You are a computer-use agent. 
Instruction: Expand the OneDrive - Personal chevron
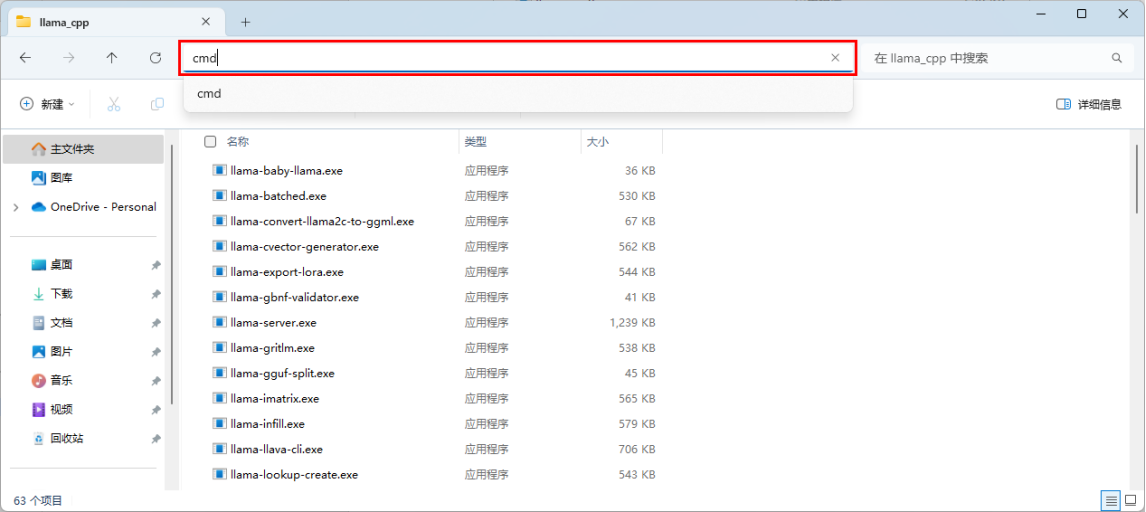coord(16,207)
